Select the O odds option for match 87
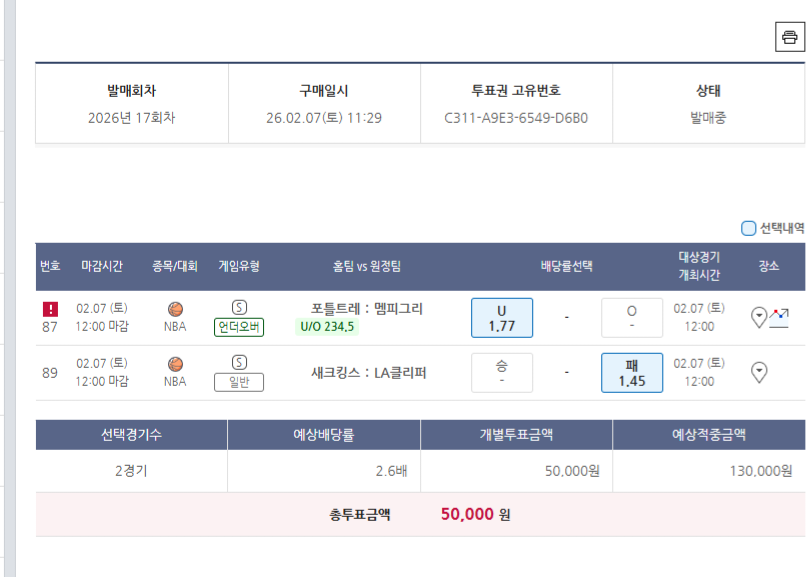811x577 pixels. pyautogui.click(x=631, y=317)
